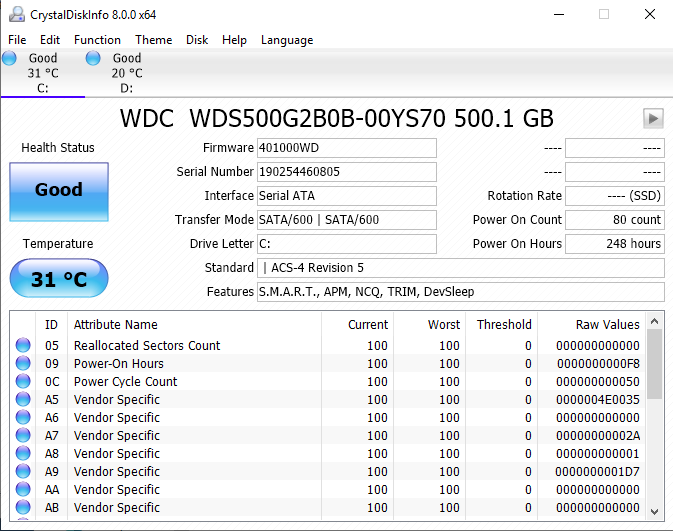Click the Features field listing S.M.A.R.T.

pyautogui.click(x=460, y=292)
